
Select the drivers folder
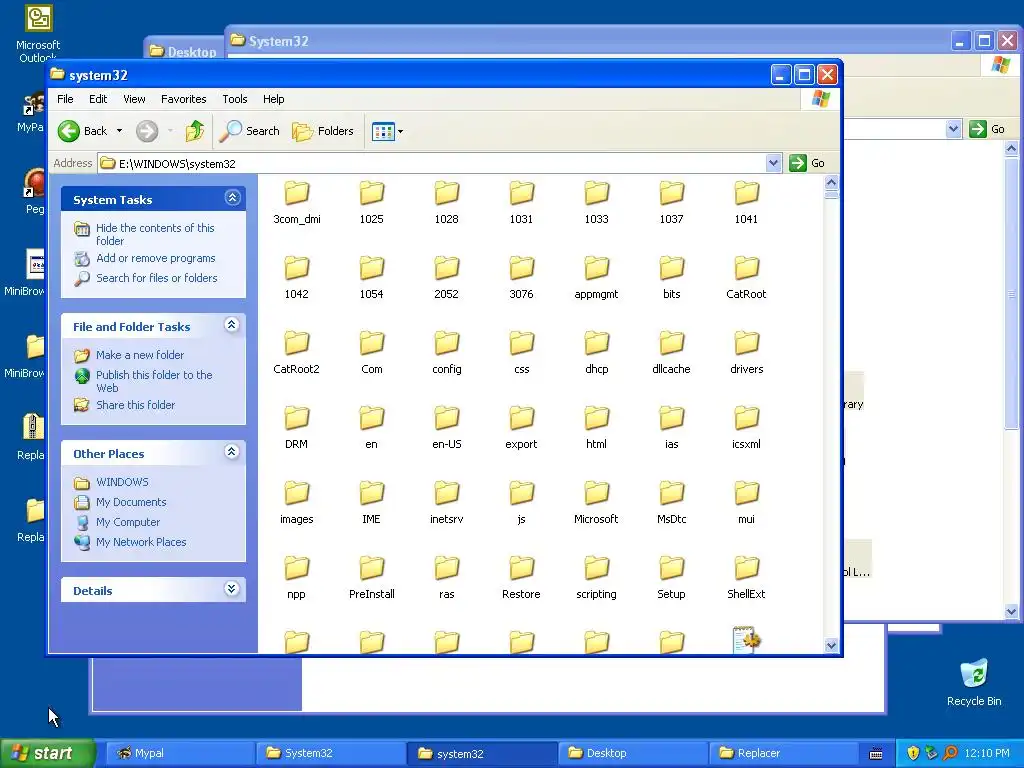[x=746, y=353]
